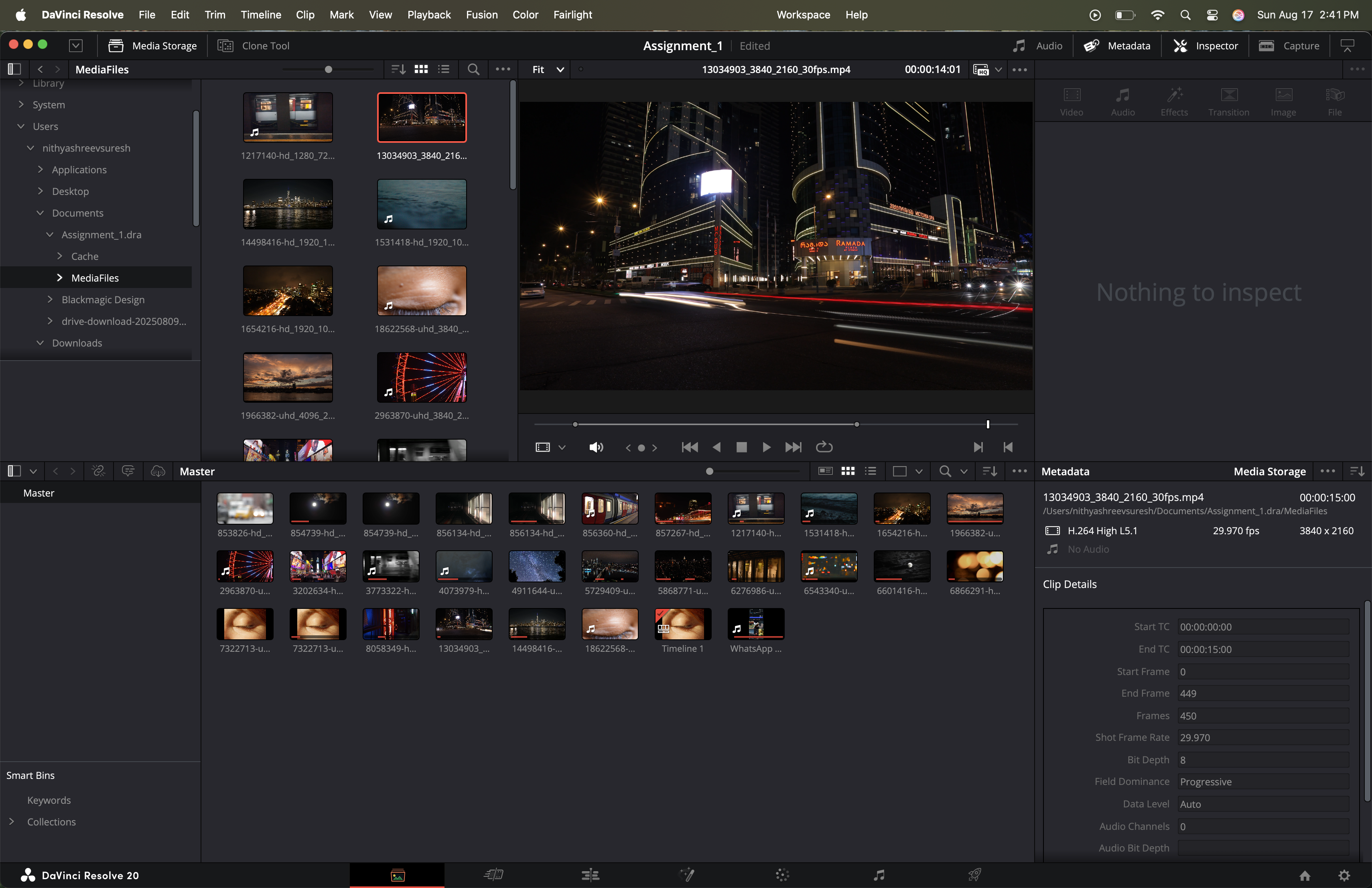Toggle the Inspector panel

pyautogui.click(x=1206, y=46)
